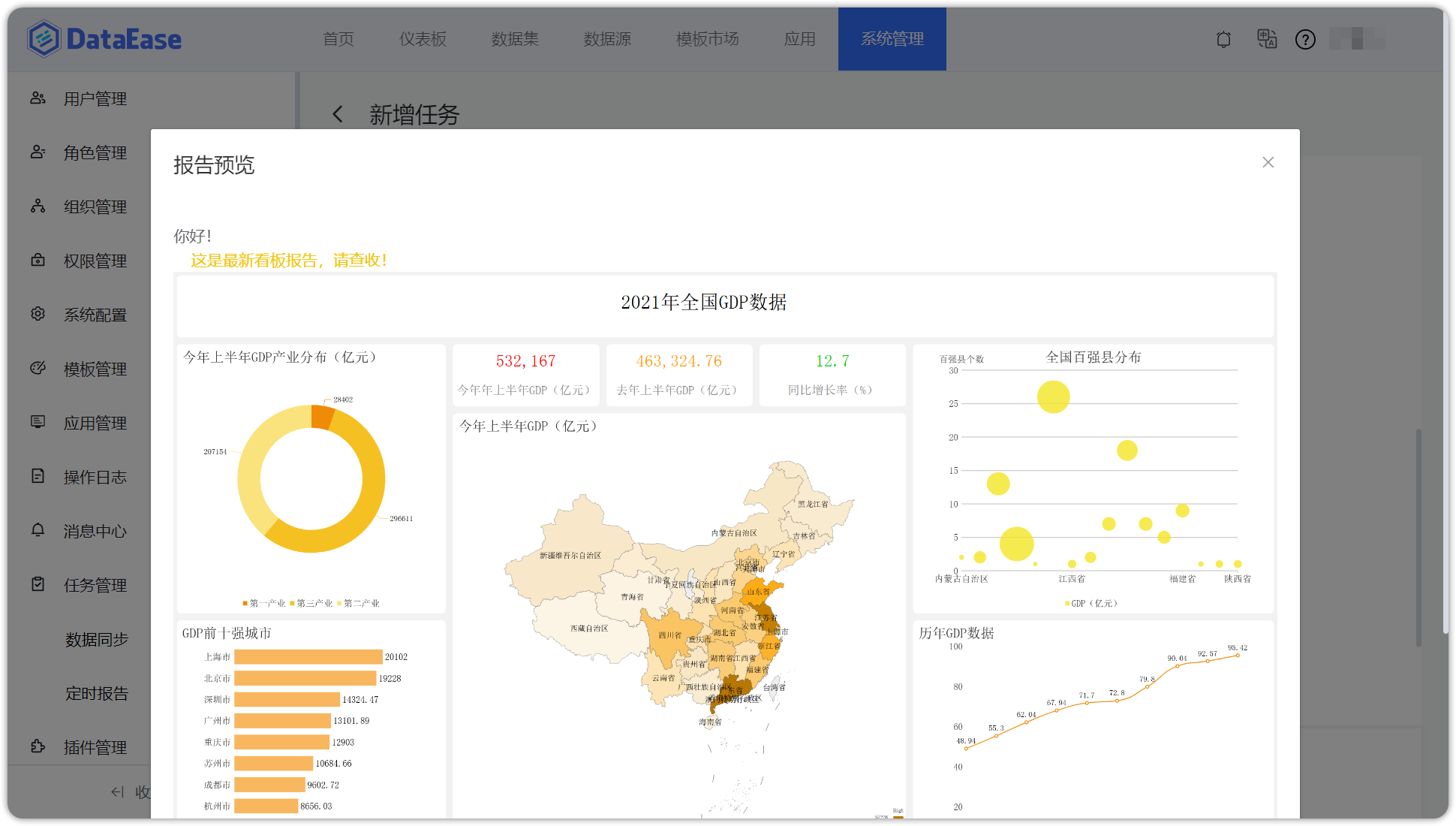Click the 463,324.76 last year GDP value
Viewport: 1456px width, 826px height.
679,361
